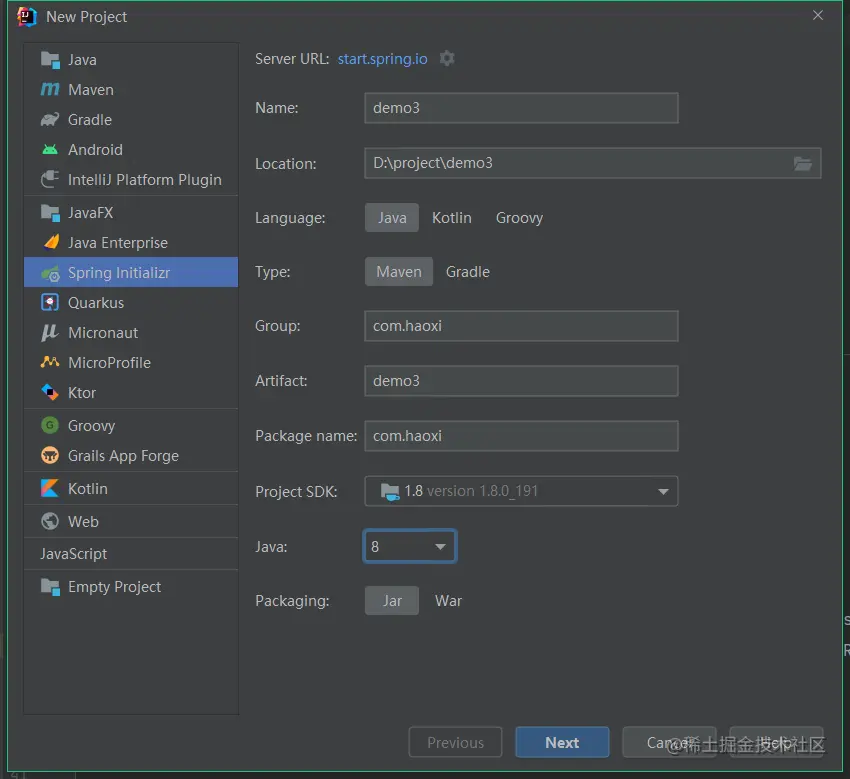Click the Empty Project folder icon
The width and height of the screenshot is (850, 779).
coord(50,587)
